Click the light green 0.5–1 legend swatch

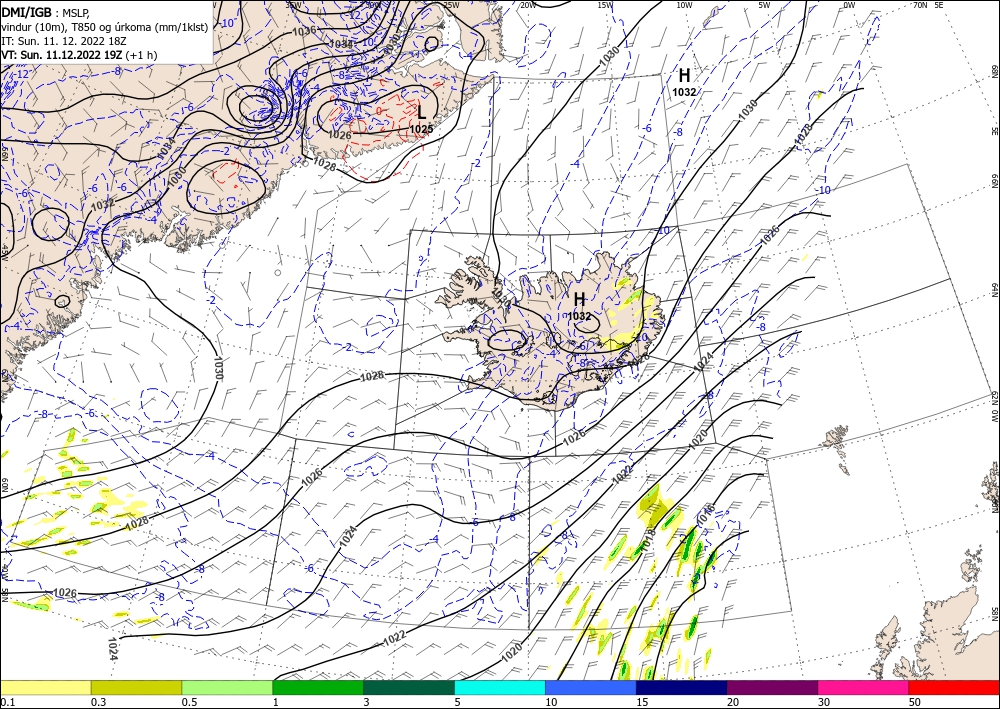[227, 687]
